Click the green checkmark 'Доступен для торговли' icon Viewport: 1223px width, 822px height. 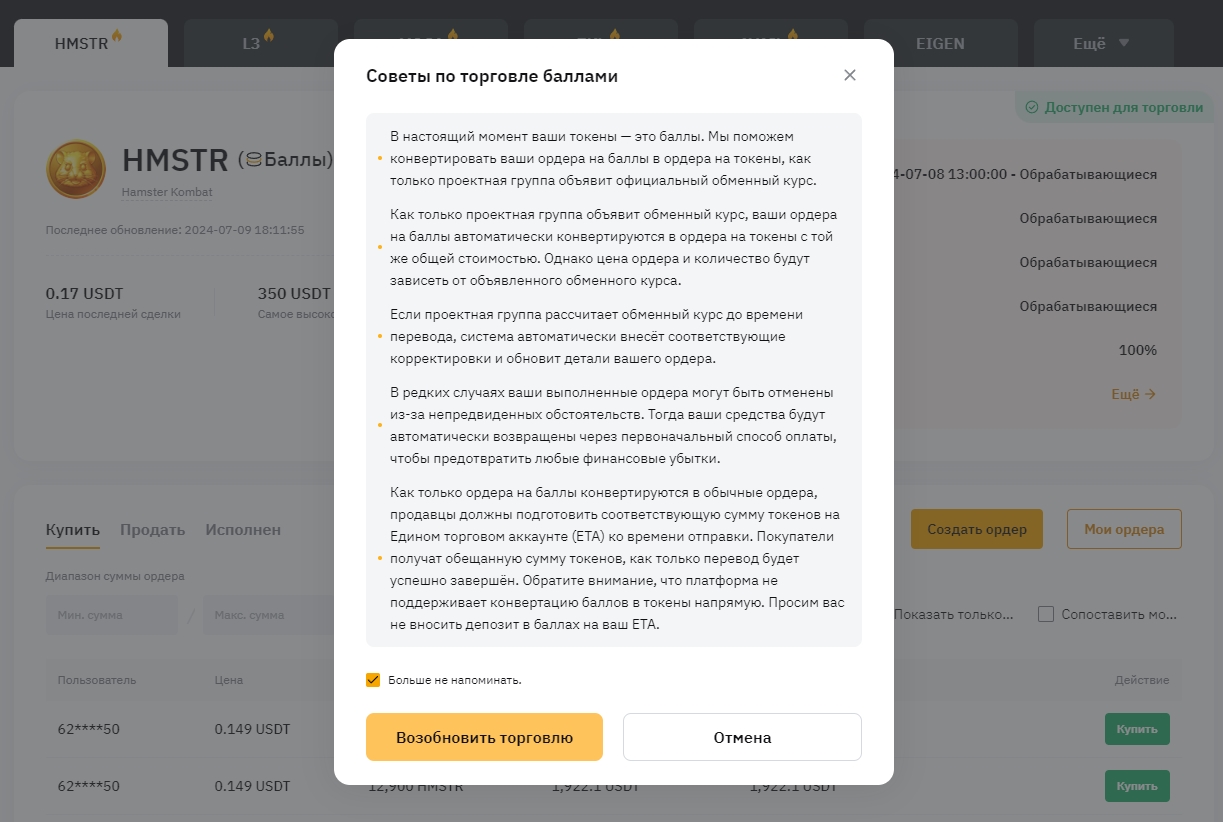pos(1032,107)
